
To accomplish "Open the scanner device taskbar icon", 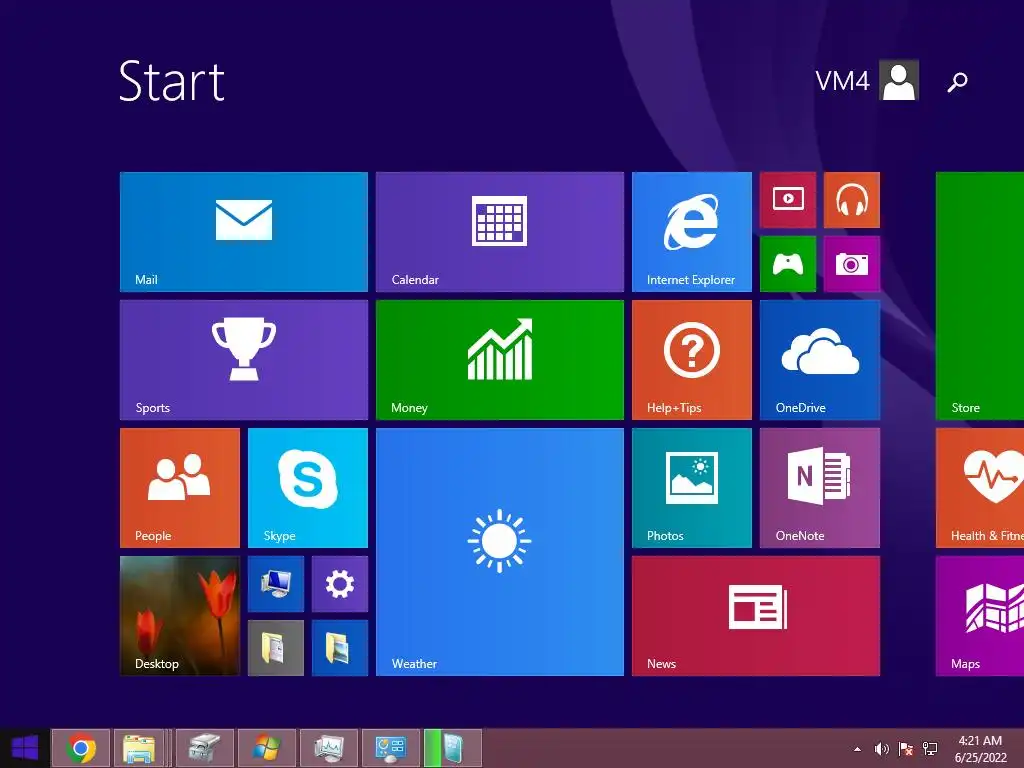I will (204, 748).
